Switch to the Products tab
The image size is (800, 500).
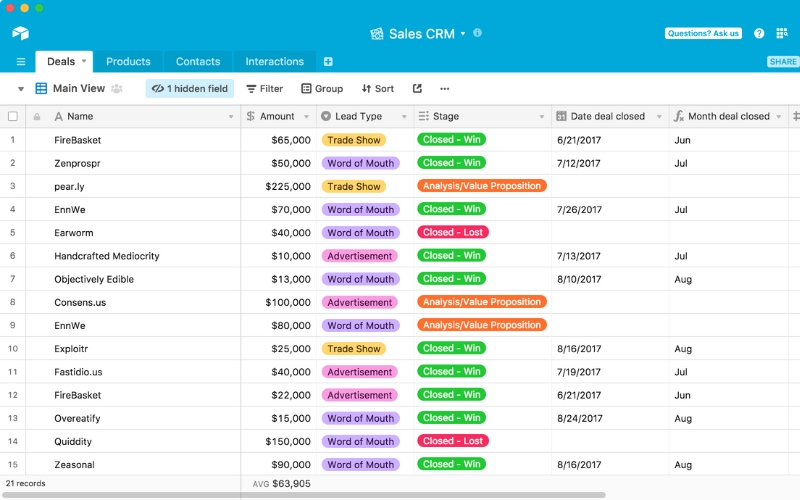point(128,62)
